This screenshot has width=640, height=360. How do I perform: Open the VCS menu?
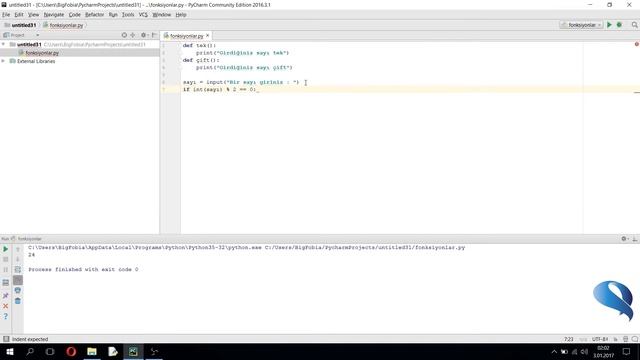143,15
